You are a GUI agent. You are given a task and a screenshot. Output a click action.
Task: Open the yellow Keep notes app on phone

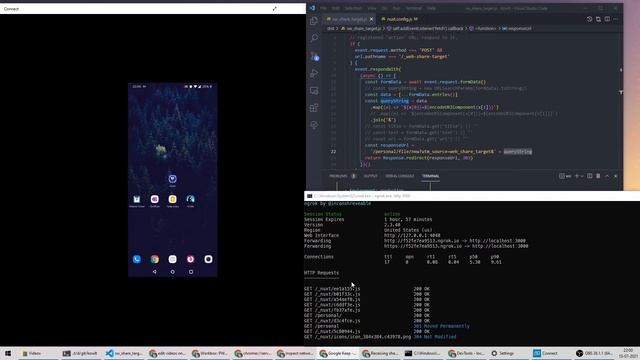(173, 199)
